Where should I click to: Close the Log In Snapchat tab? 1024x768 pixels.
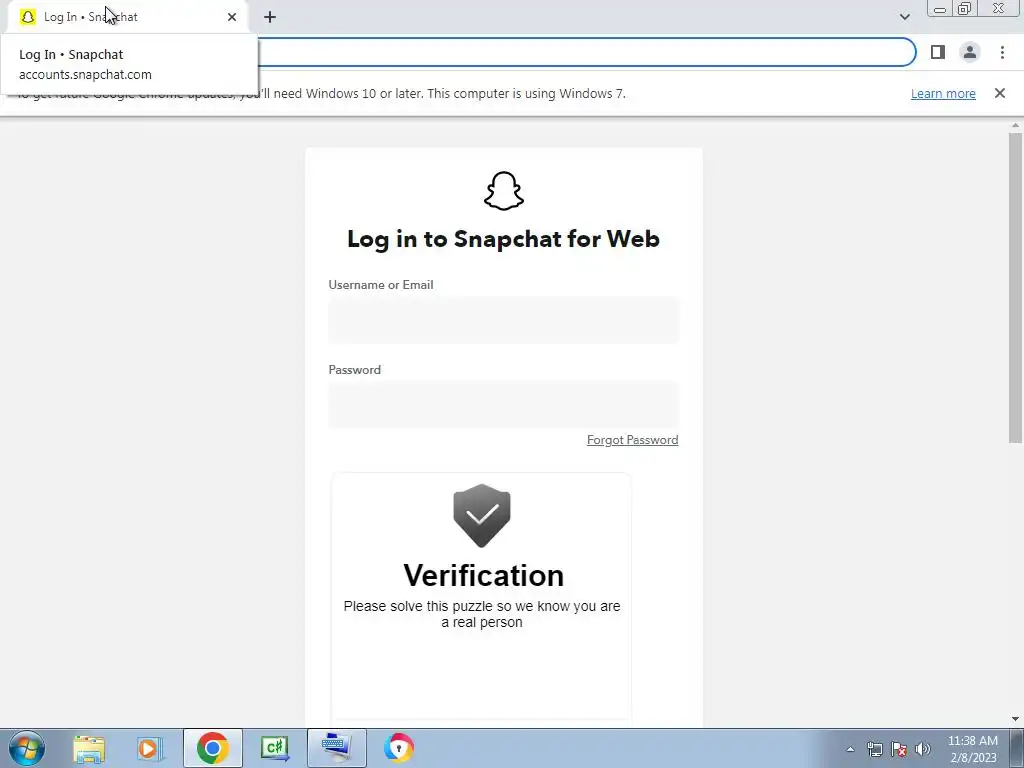pos(232,17)
